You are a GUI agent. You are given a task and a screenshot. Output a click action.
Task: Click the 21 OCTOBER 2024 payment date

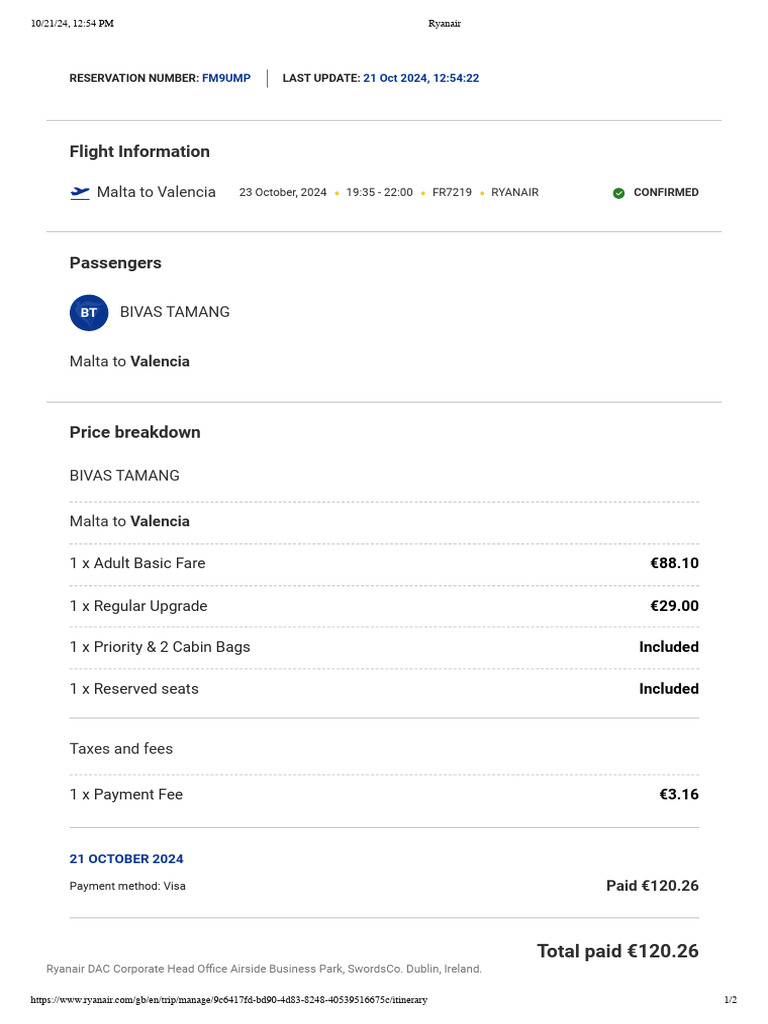(x=126, y=859)
